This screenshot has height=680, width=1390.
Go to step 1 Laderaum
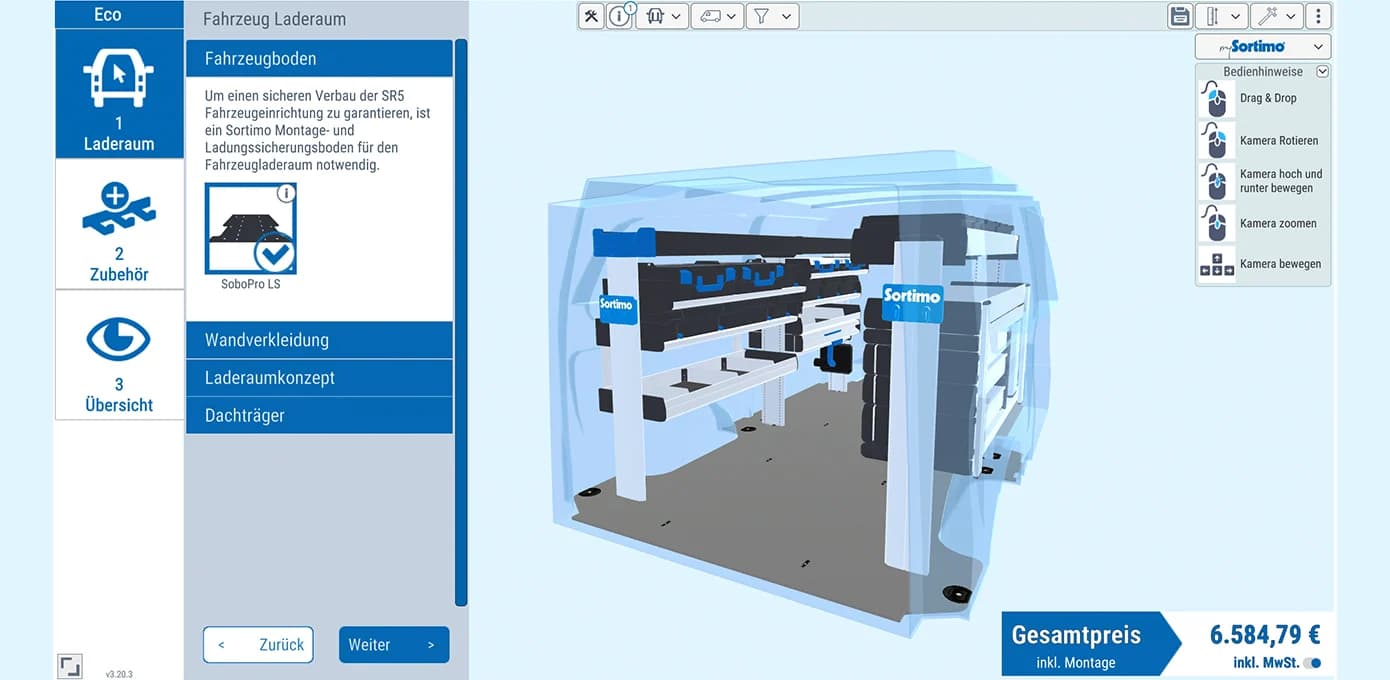(x=119, y=93)
